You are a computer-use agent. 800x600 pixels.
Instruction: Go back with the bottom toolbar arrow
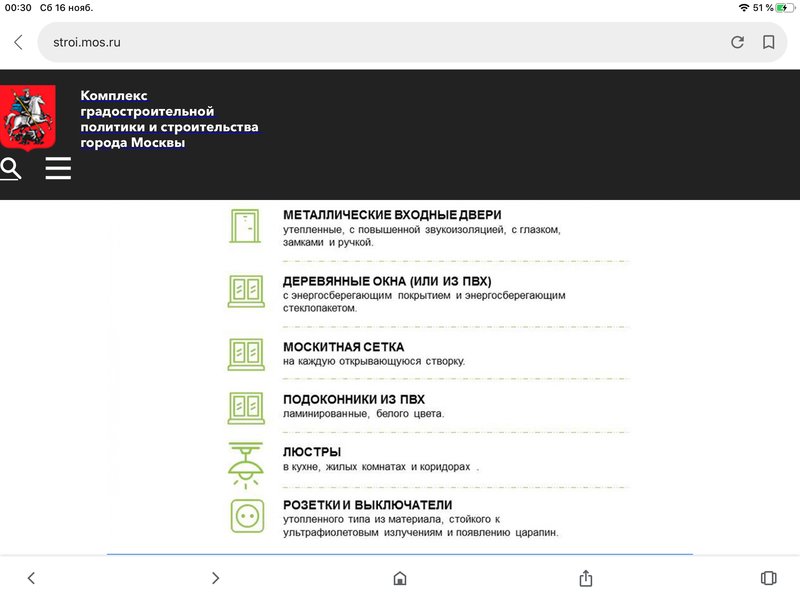(x=31, y=578)
